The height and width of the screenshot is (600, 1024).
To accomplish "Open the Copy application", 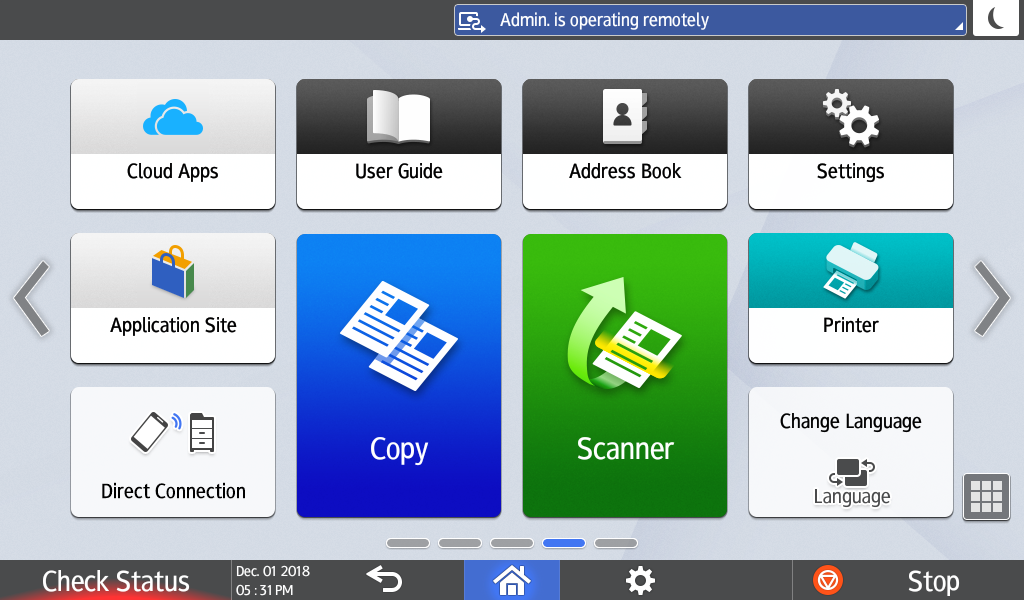I will tap(398, 375).
